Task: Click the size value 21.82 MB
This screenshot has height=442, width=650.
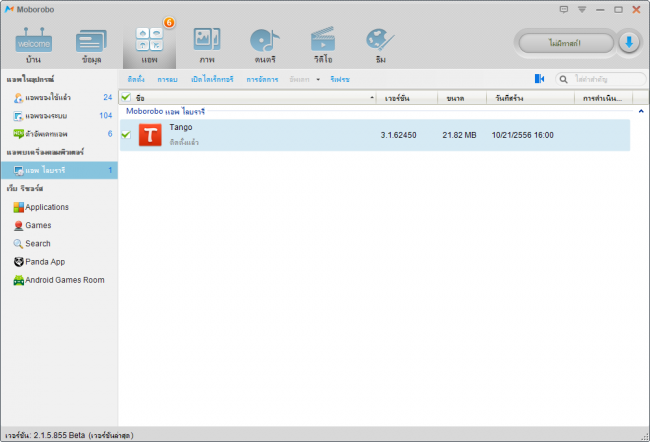Action: coord(459,135)
